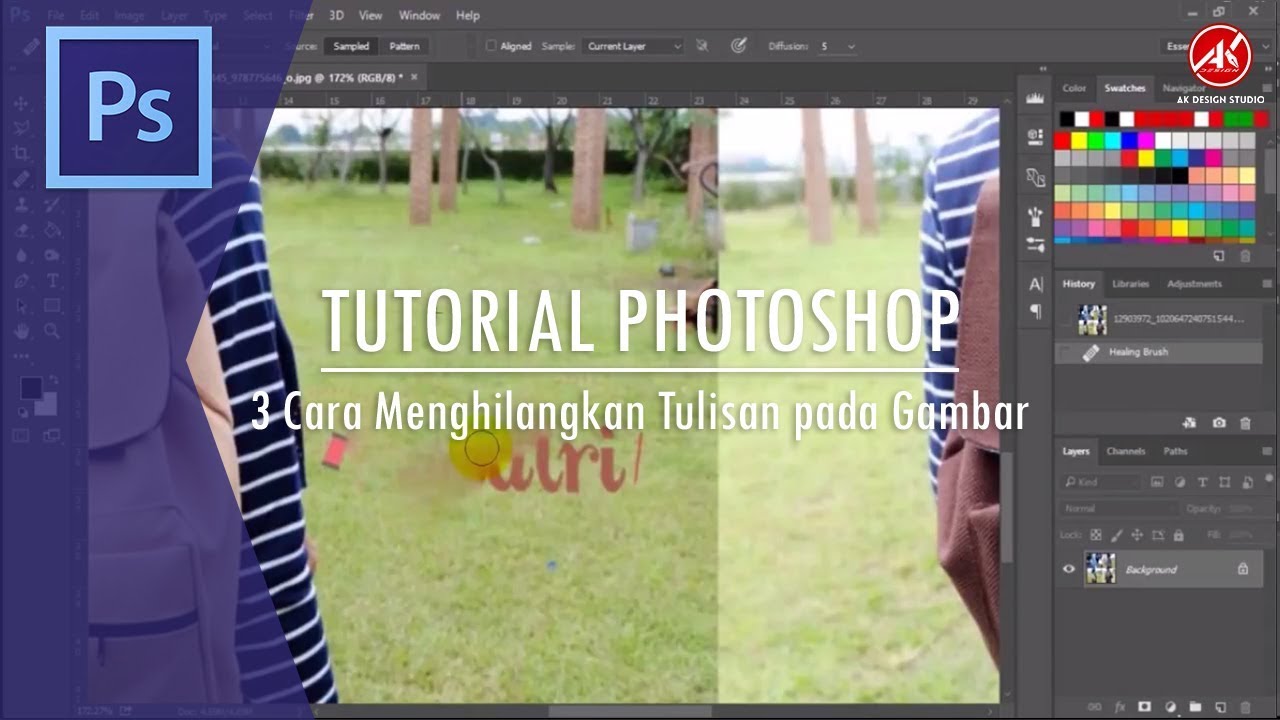Image resolution: width=1280 pixels, height=720 pixels.
Task: Create new snapshot with camera icon
Action: (1219, 423)
